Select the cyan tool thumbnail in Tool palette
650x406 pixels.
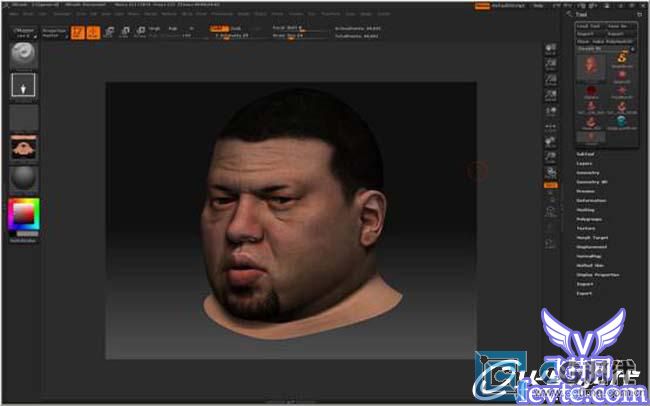pyautogui.click(x=621, y=121)
